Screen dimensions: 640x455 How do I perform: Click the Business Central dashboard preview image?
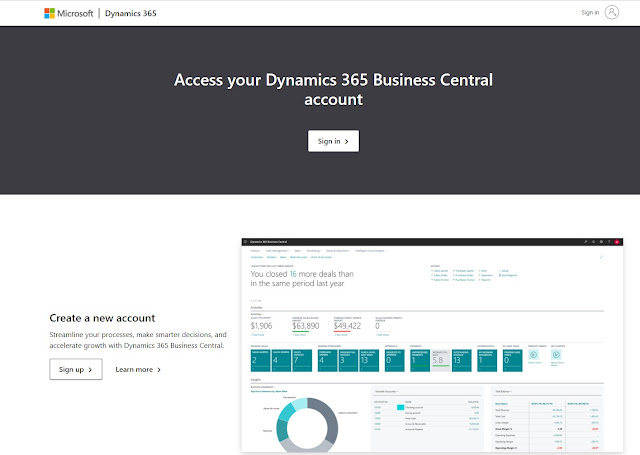click(x=432, y=345)
